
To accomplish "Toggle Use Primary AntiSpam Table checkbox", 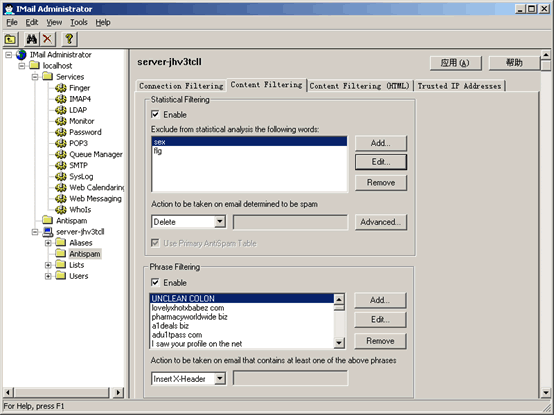I will pos(155,243).
